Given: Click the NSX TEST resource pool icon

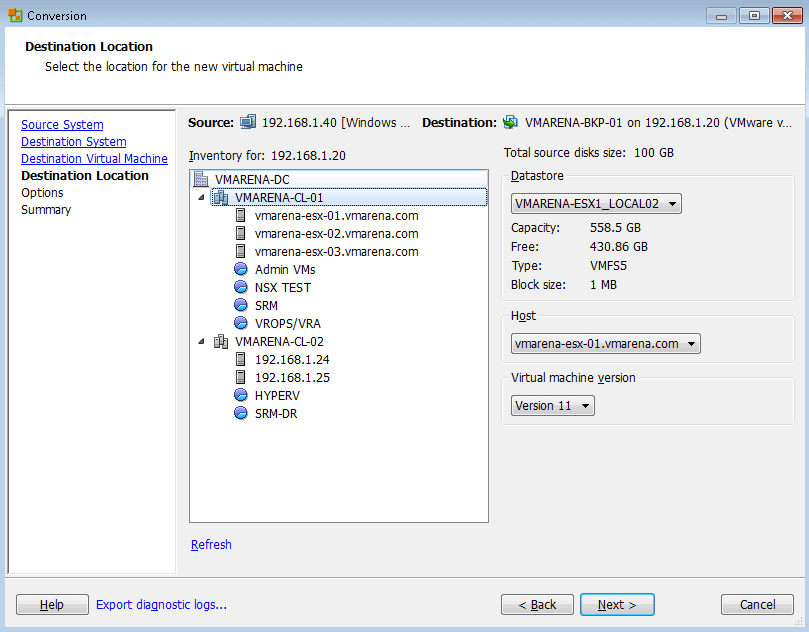Looking at the screenshot, I should tap(240, 287).
